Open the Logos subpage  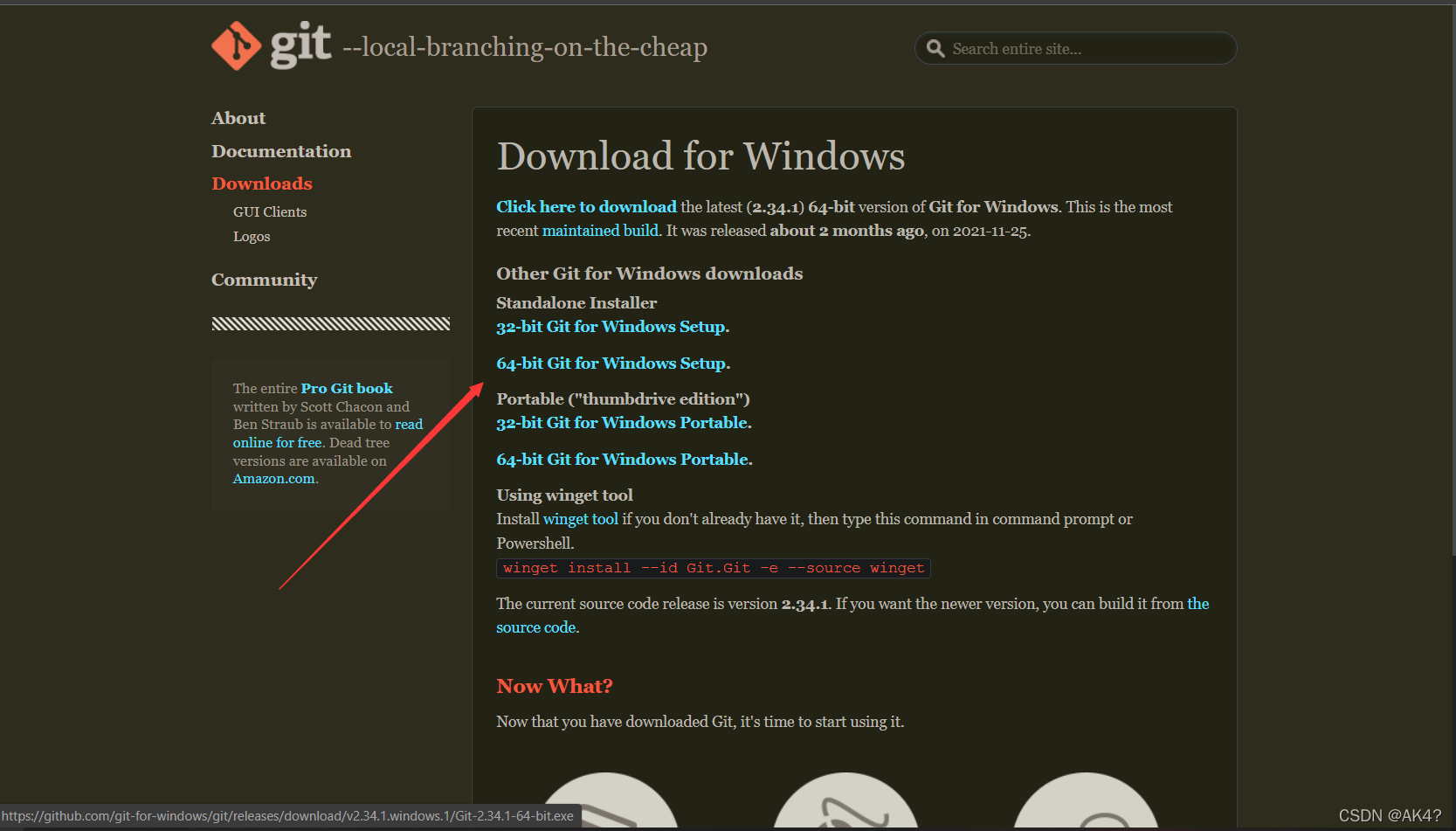coord(252,236)
